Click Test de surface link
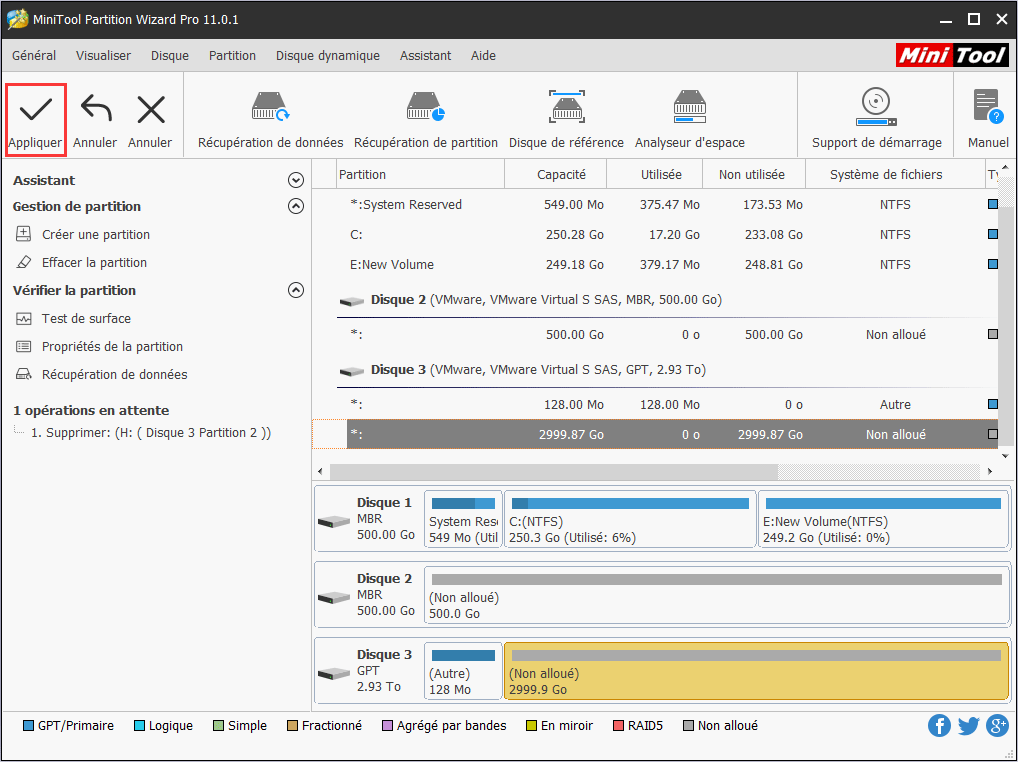Screen dimensions: 1018x762 coord(86,319)
